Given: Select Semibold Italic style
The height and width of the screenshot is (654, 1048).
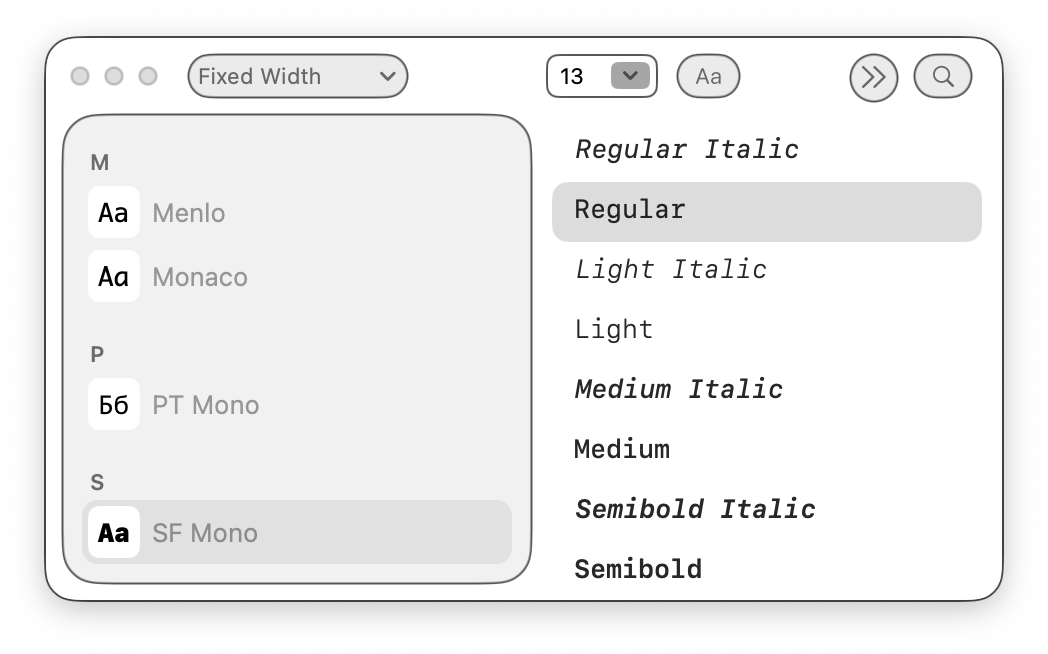Looking at the screenshot, I should tap(695, 509).
